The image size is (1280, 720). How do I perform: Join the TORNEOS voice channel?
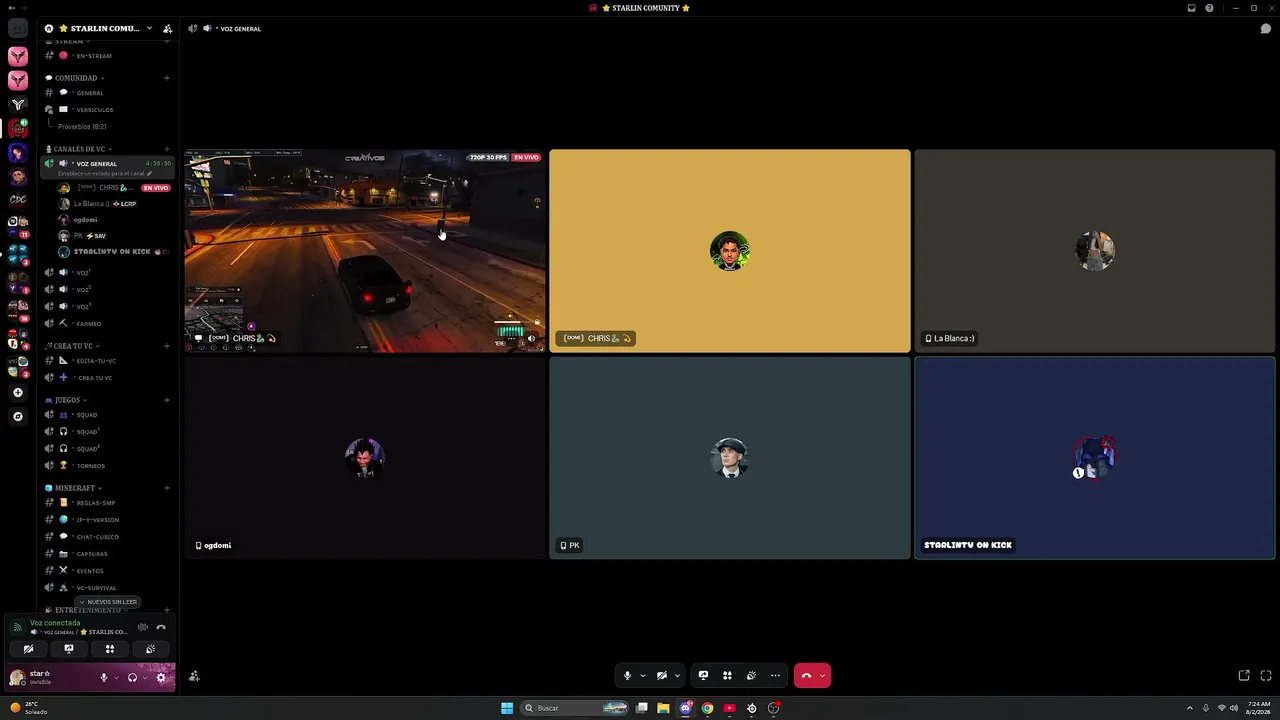[x=108, y=466]
